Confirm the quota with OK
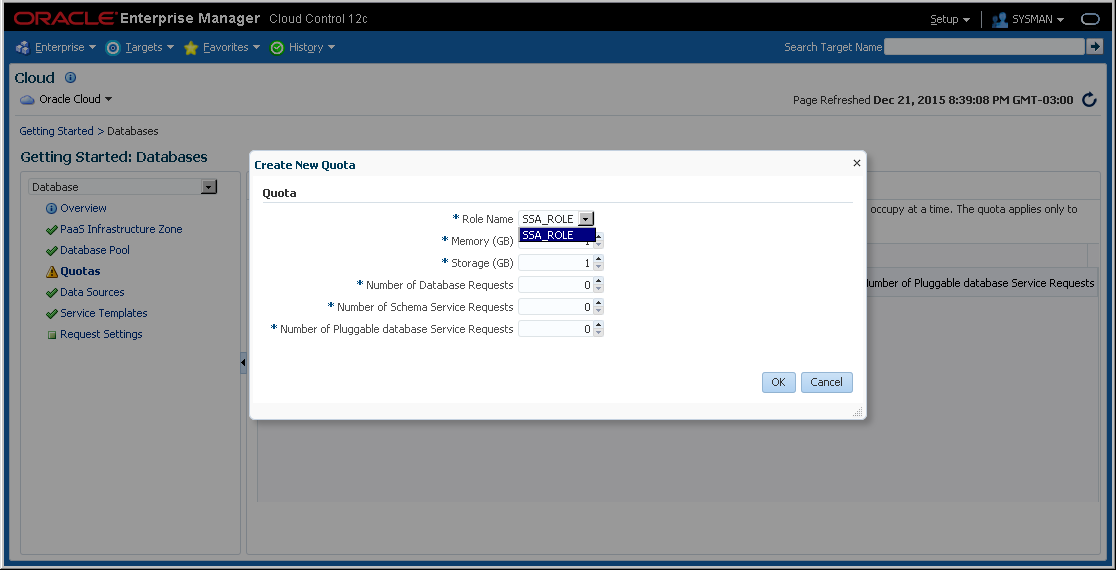 pos(779,382)
